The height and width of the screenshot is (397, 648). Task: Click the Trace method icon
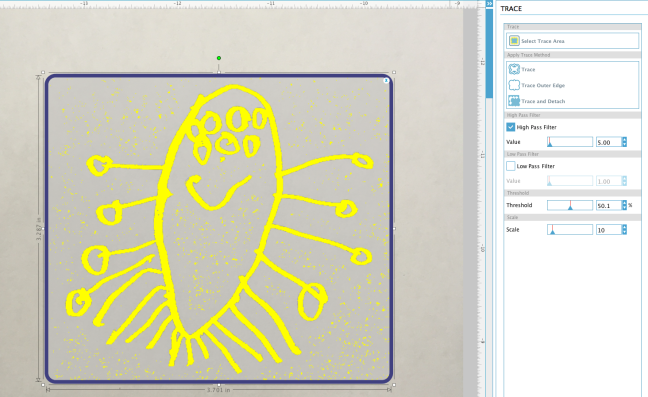(514, 69)
